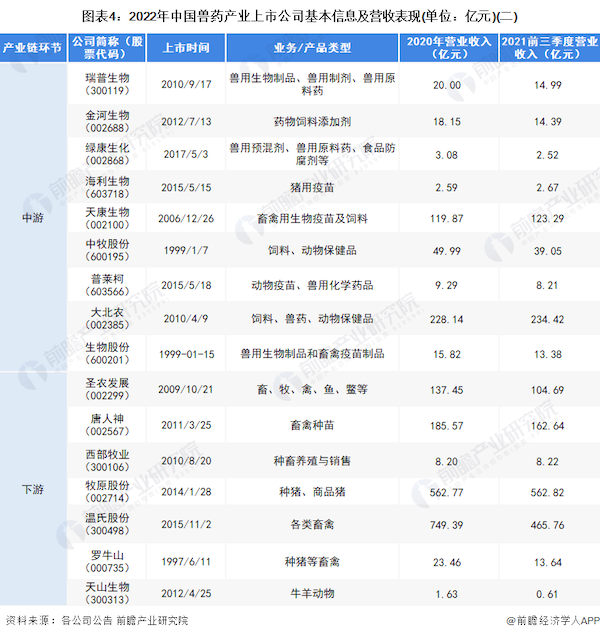Click 2020 revenue value 119.87
This screenshot has width=600, height=637.
[446, 219]
